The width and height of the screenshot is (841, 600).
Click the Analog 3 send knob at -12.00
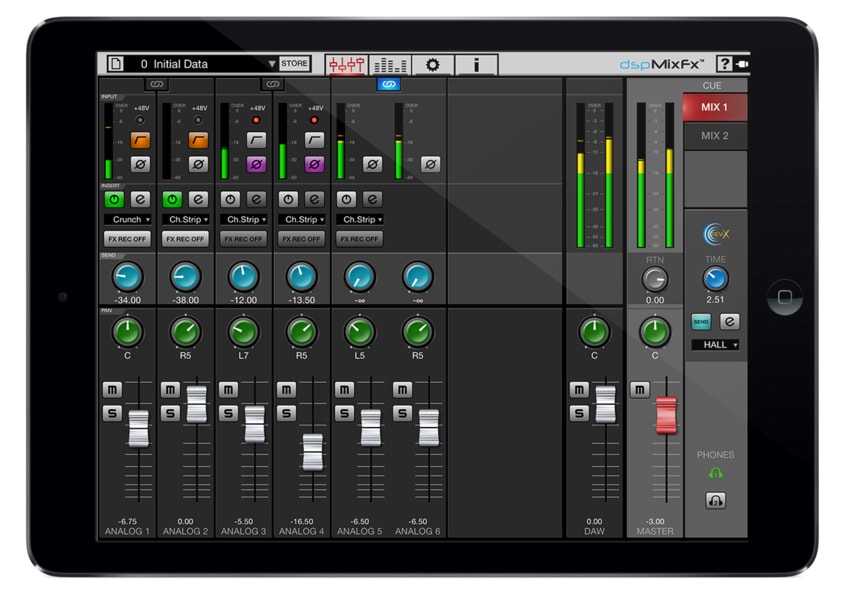click(x=244, y=277)
